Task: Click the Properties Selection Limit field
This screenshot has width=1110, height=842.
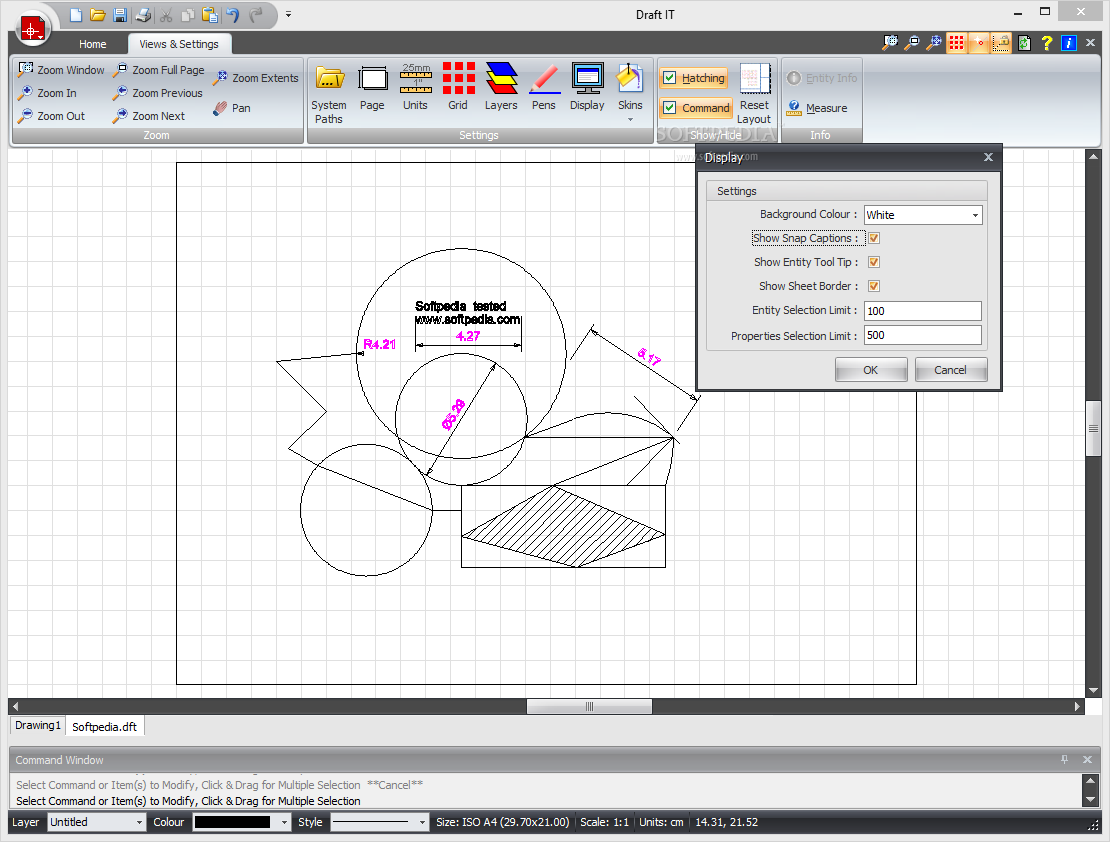Action: (922, 335)
